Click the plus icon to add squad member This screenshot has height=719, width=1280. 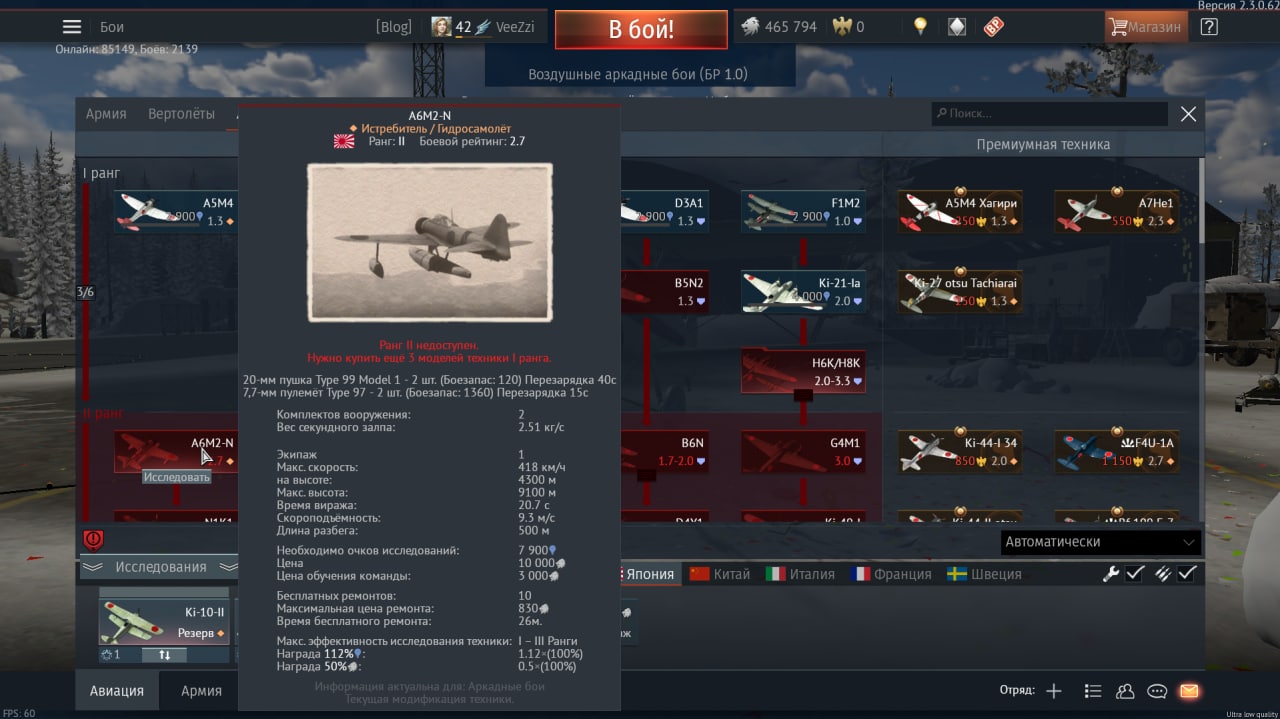tap(1054, 691)
